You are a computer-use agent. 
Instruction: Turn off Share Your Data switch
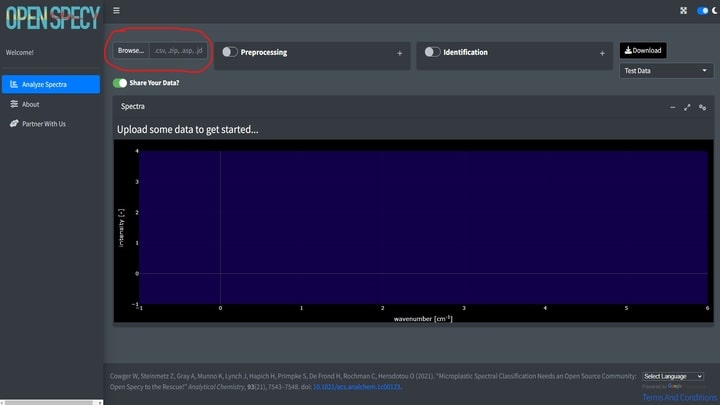tap(120, 84)
